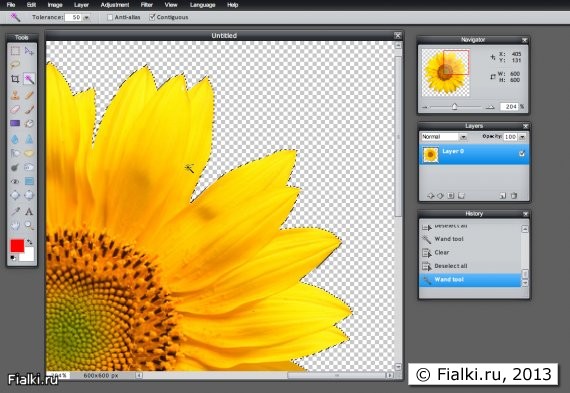Open the Filter menu
The image size is (570, 393).
click(x=147, y=5)
